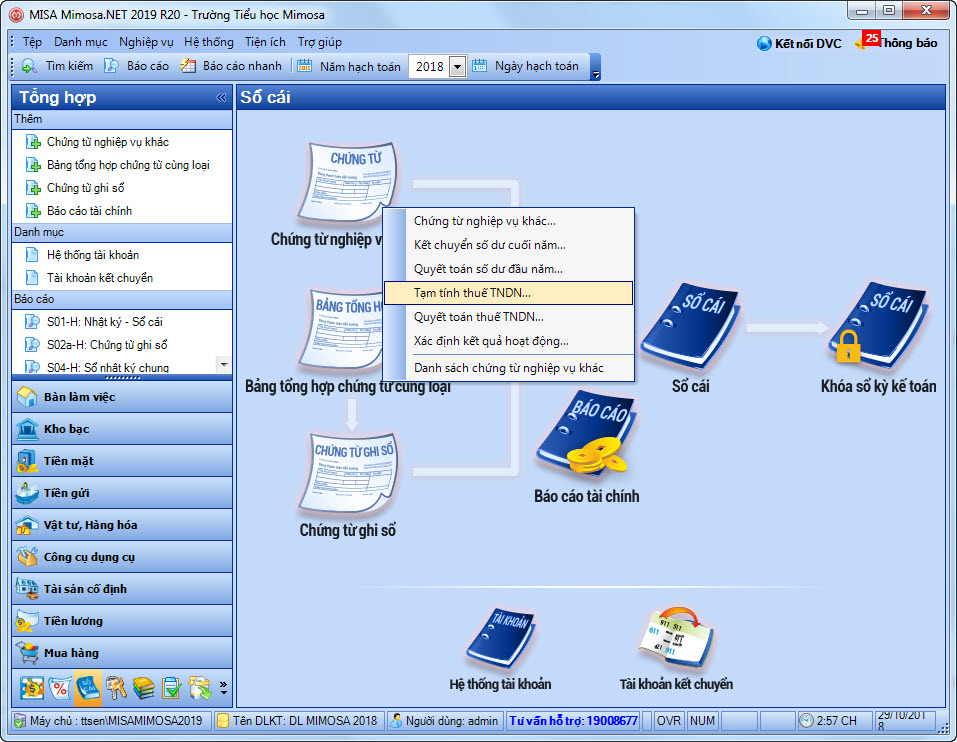Open the Mua hàng navigation section
Screen dimensions: 957x742
click(x=122, y=653)
